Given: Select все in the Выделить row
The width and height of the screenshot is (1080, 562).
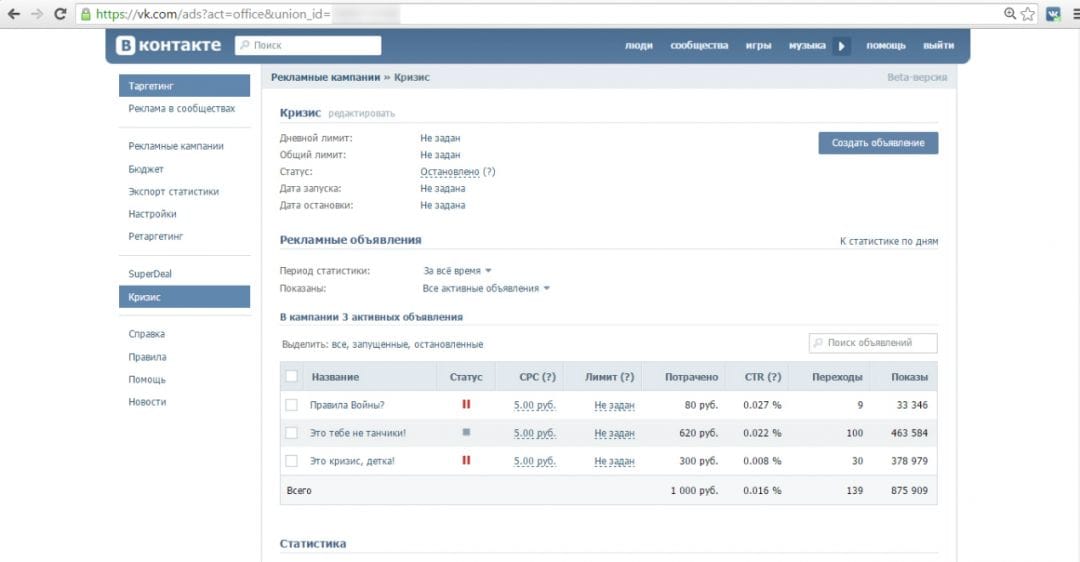Looking at the screenshot, I should [339, 344].
